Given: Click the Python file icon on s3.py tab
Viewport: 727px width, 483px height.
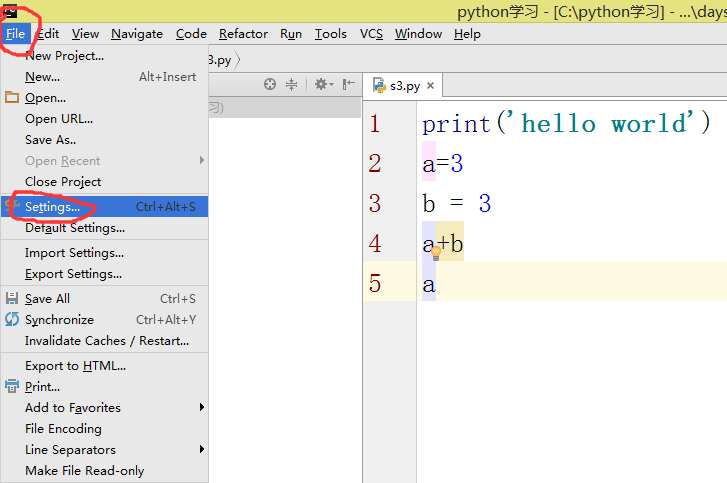Looking at the screenshot, I should click(379, 85).
